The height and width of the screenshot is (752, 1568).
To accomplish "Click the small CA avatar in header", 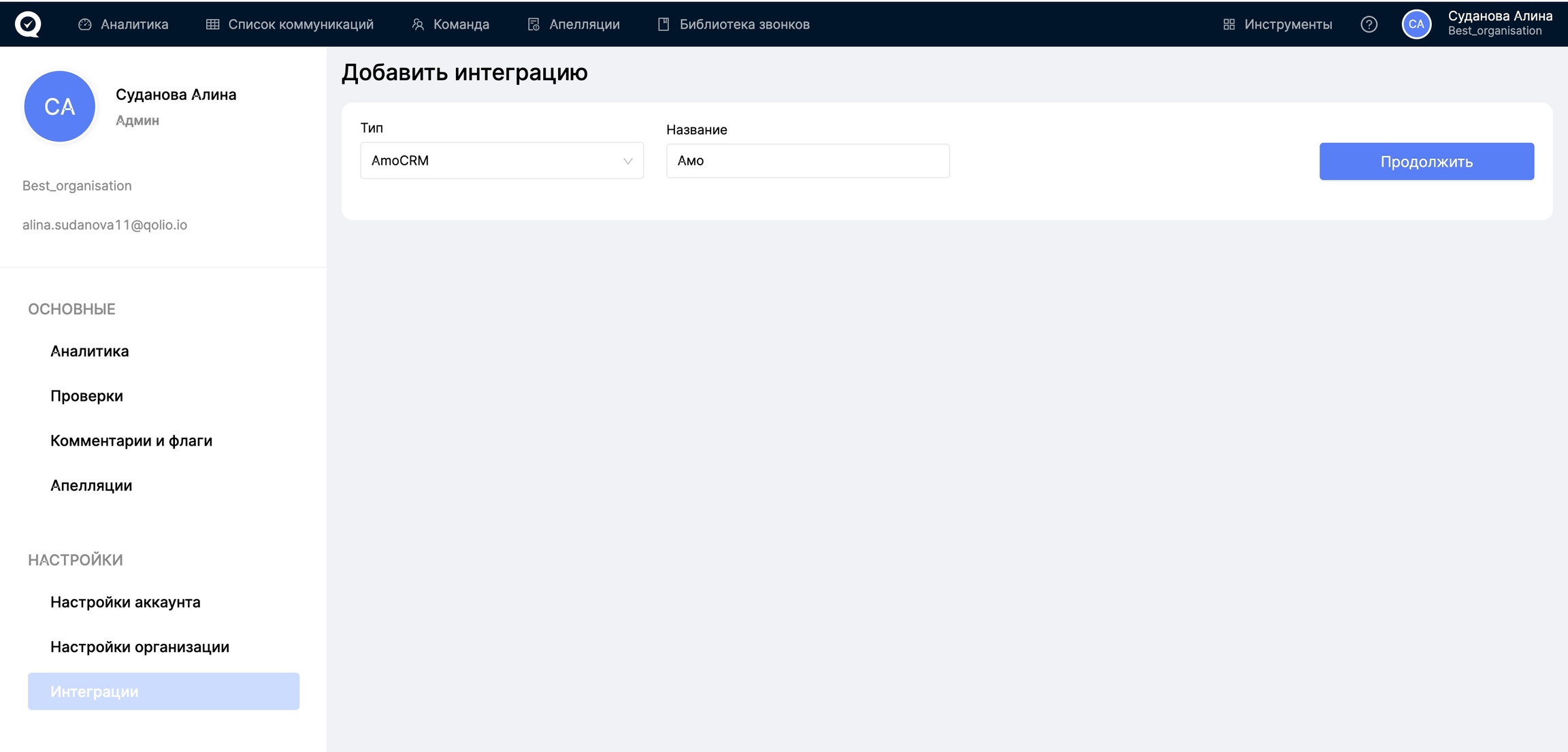I will click(x=1416, y=24).
